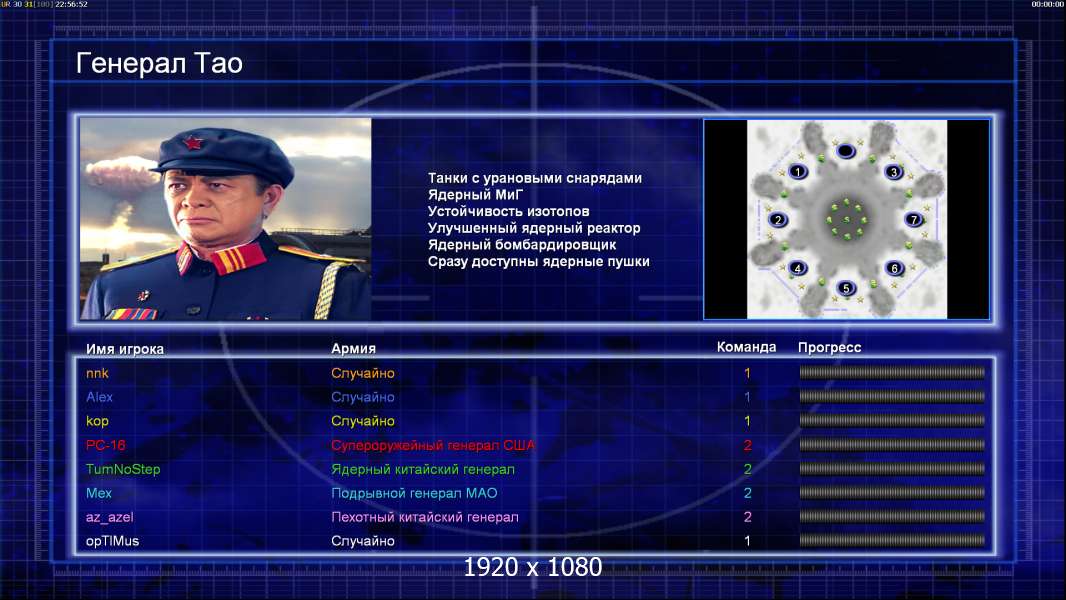Screen dimensions: 1066x600
Task: Click the team number in nnk's row
Action: (747, 373)
